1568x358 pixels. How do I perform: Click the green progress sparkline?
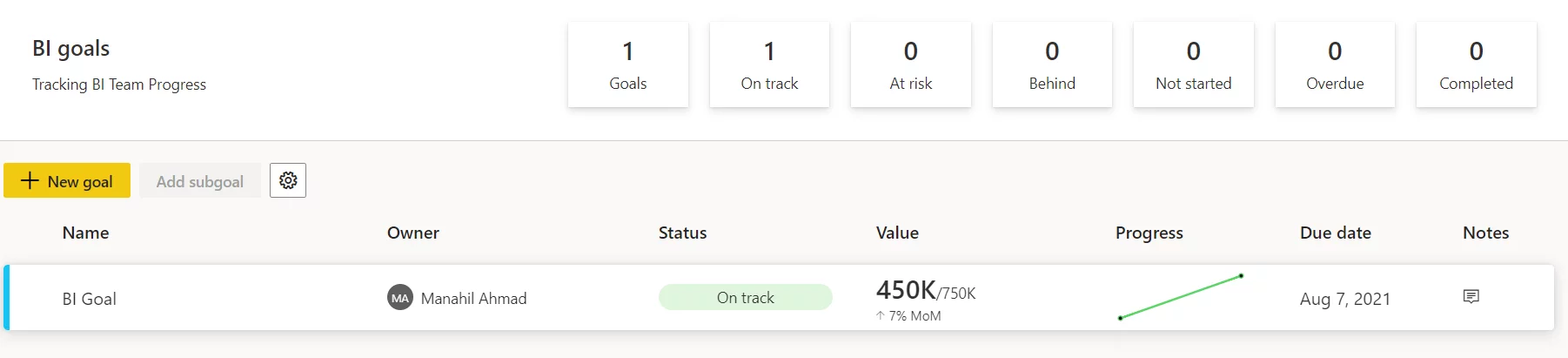(1181, 297)
